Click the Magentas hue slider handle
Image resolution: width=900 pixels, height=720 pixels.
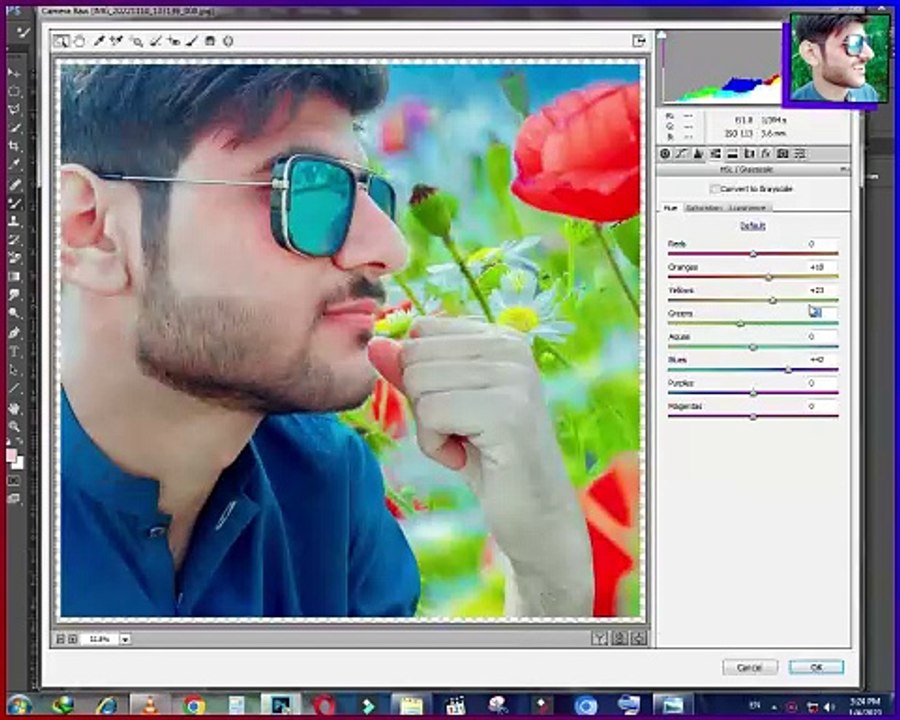click(x=753, y=416)
